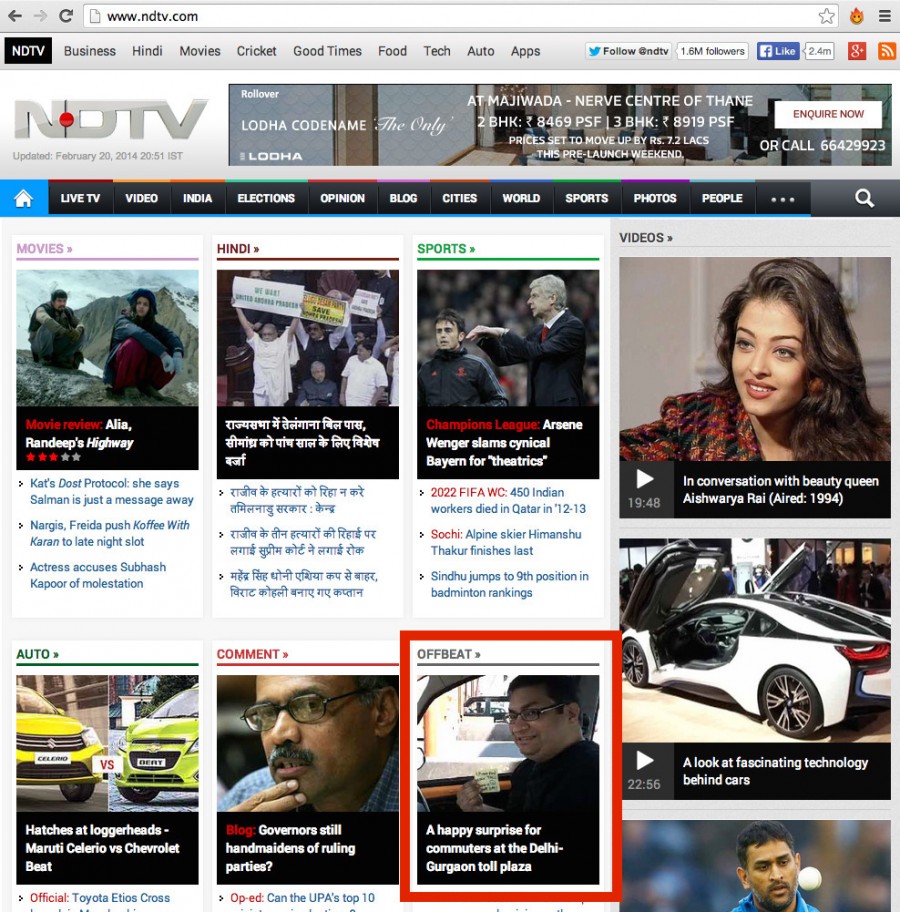Play the Aishwarya Rai video

tap(645, 479)
